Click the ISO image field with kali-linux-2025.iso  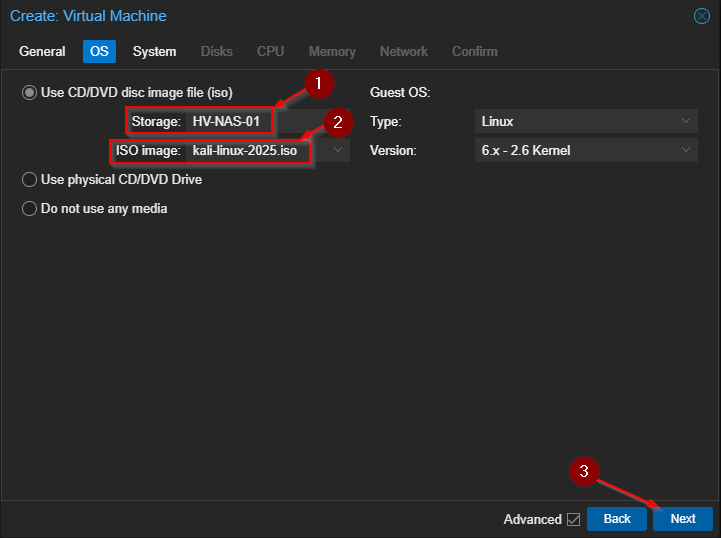click(245, 150)
